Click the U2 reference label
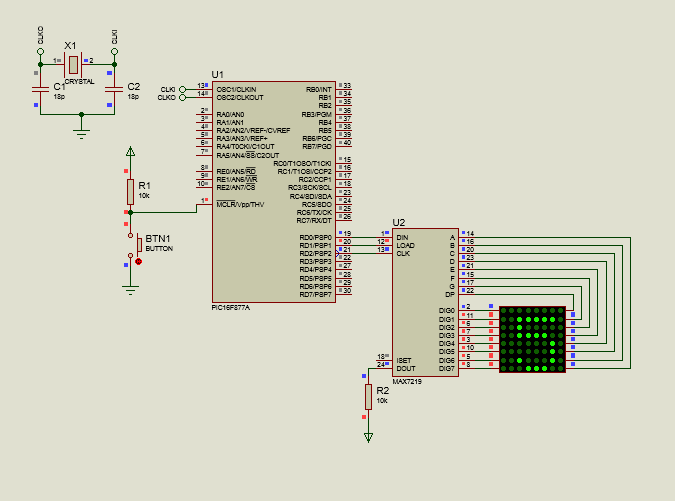675x501 pixels. point(399,223)
